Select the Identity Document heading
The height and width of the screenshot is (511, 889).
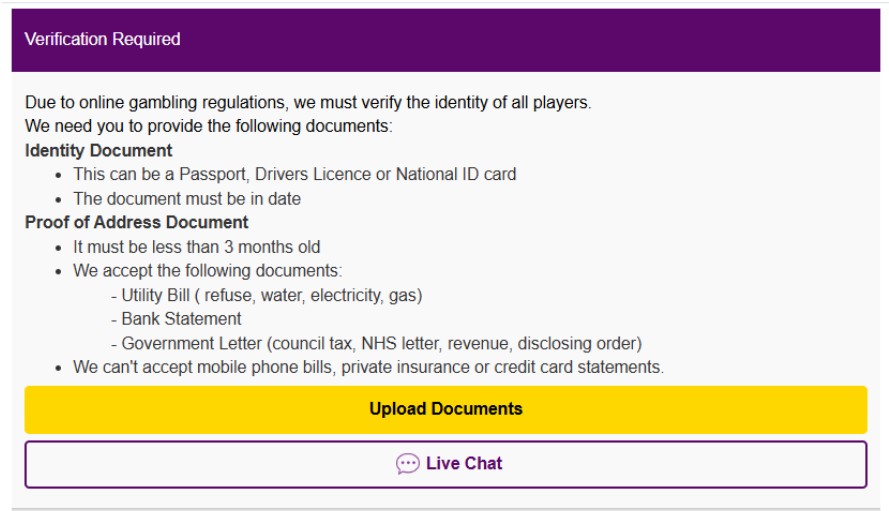point(98,150)
